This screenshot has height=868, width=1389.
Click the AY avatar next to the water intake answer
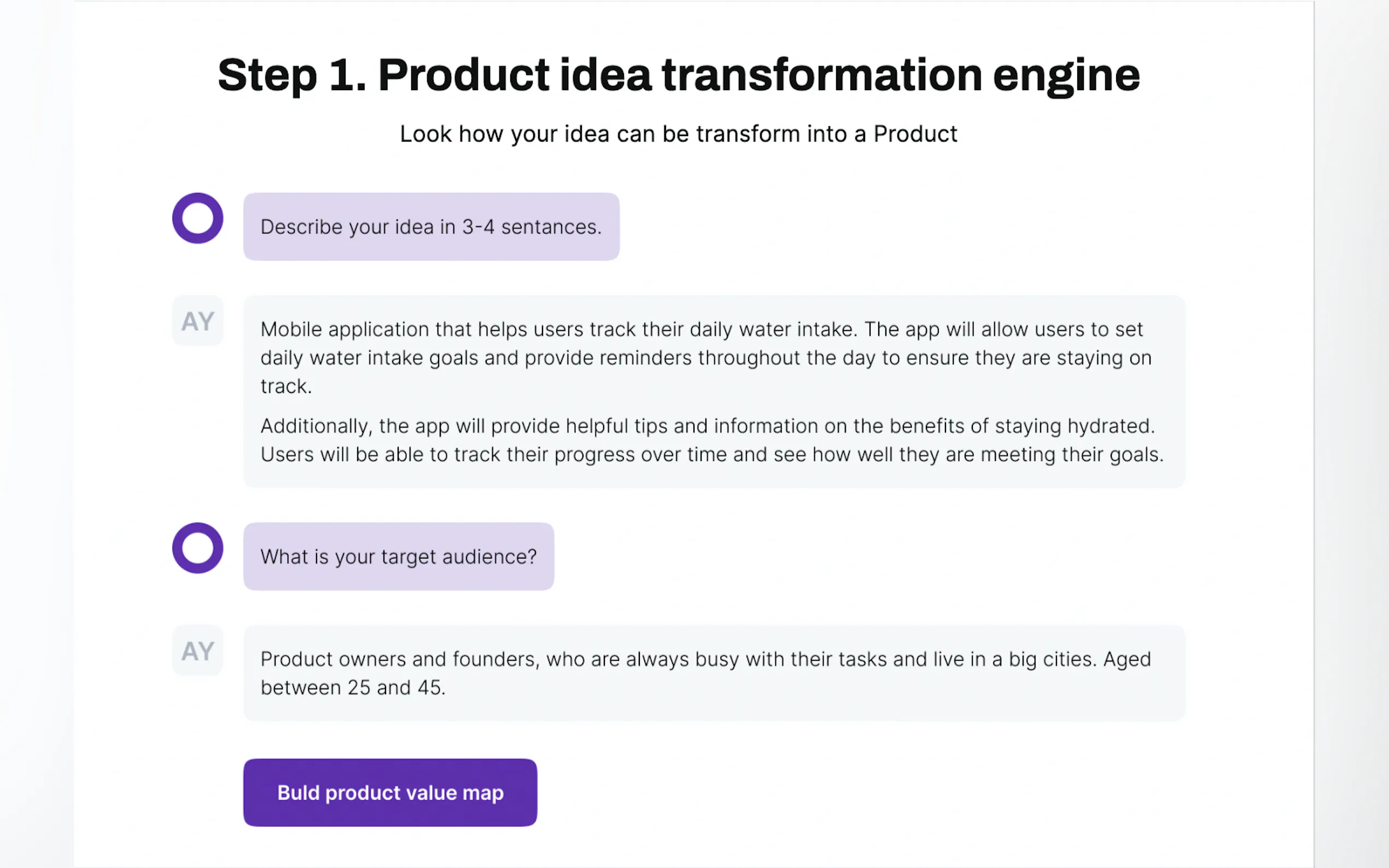(197, 321)
